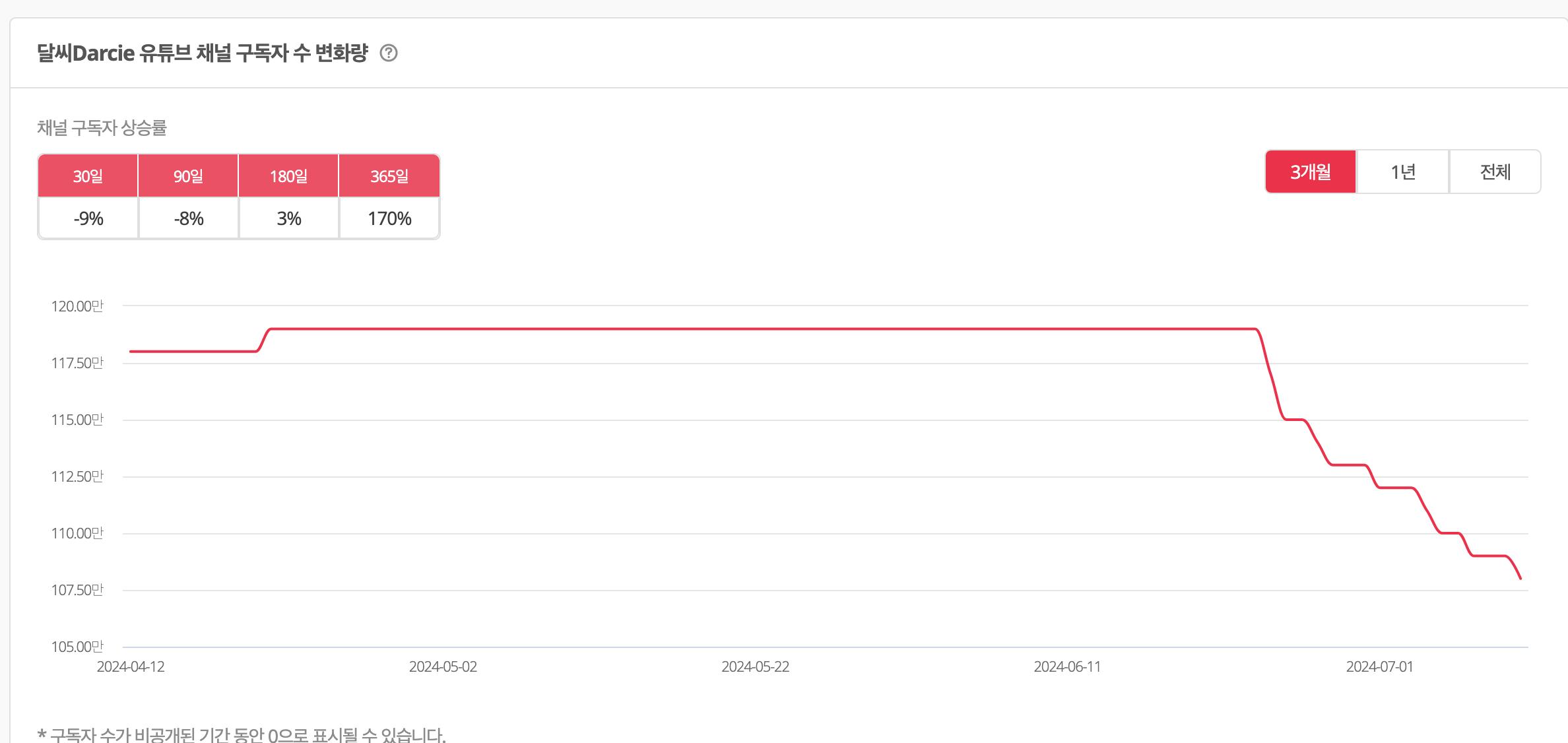Click the 30일 header cell
This screenshot has width=1568, height=743.
click(x=88, y=176)
